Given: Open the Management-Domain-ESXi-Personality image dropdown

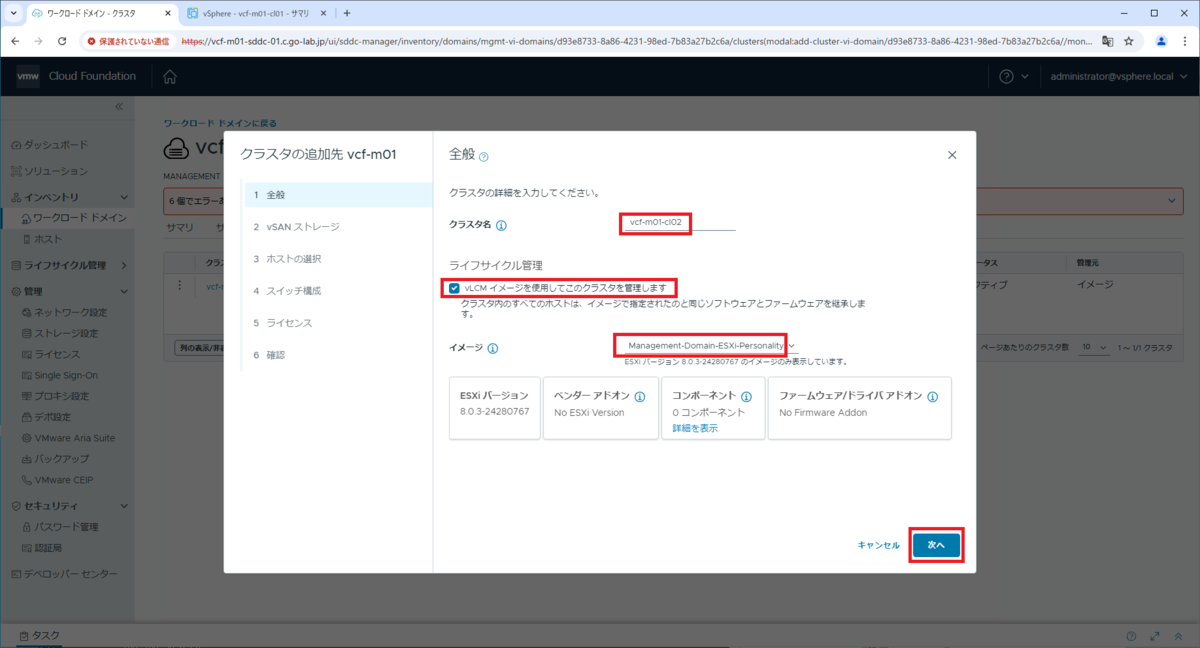Looking at the screenshot, I should point(710,345).
